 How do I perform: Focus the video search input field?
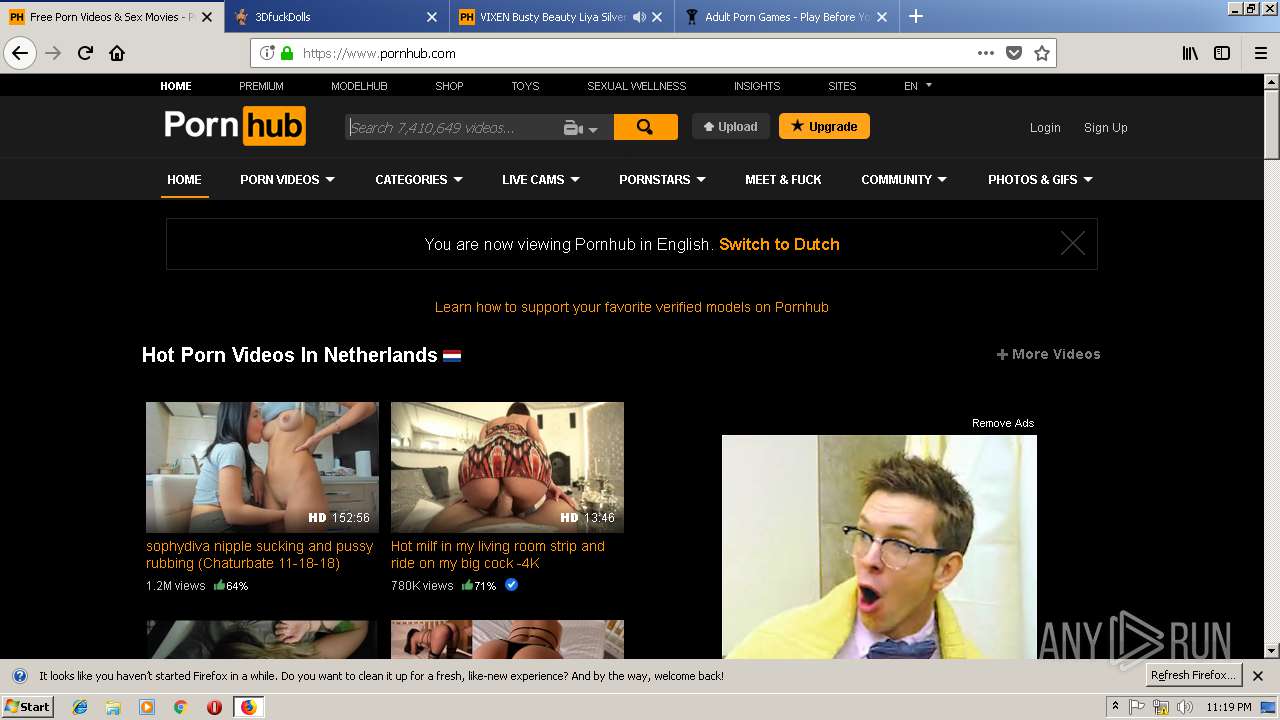tap(452, 128)
